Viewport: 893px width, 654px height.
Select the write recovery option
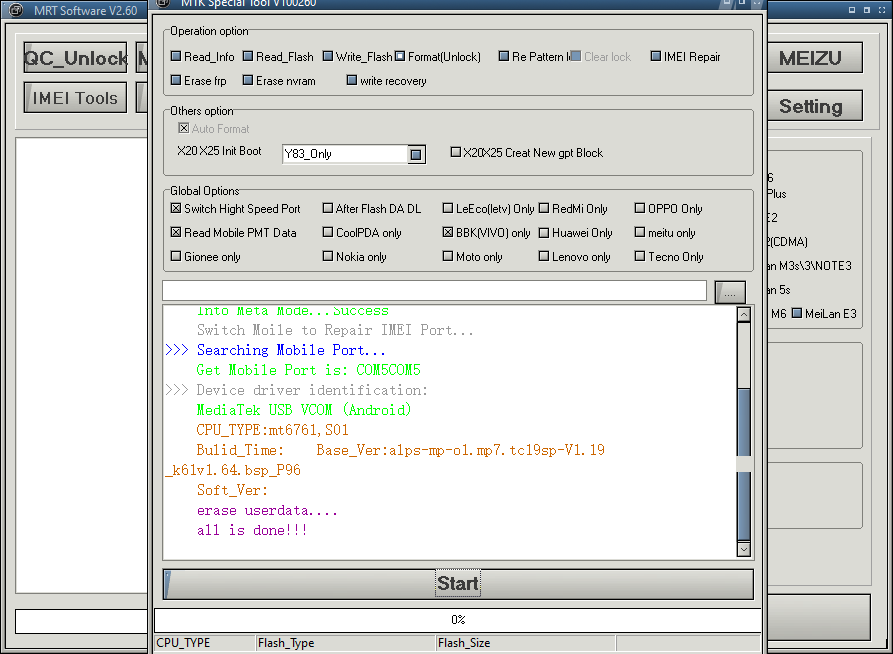(387, 81)
